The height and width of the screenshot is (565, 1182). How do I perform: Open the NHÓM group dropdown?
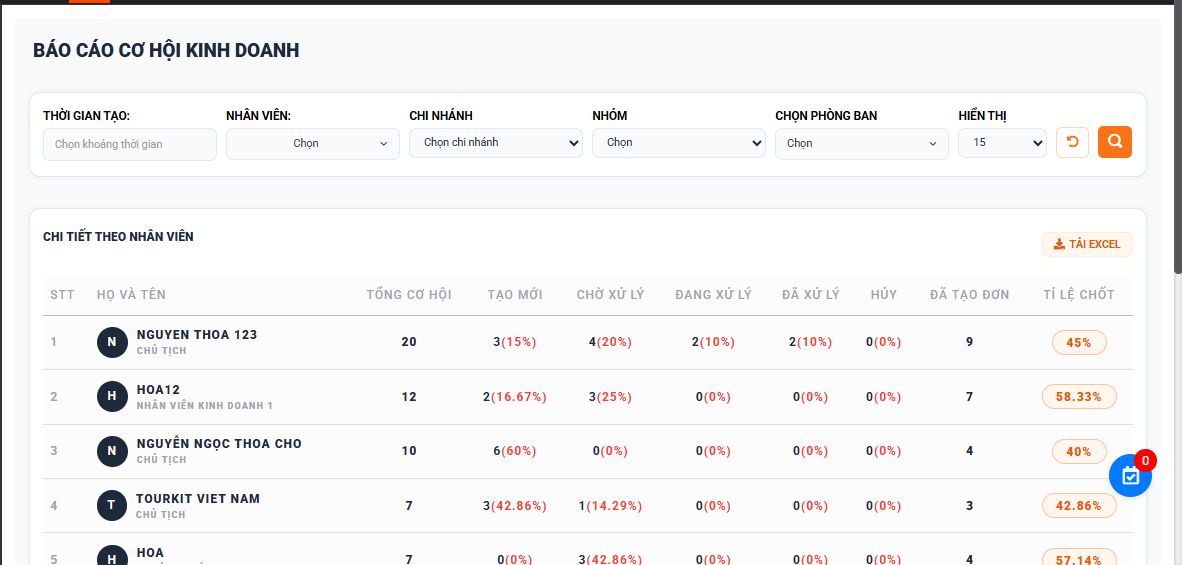678,143
